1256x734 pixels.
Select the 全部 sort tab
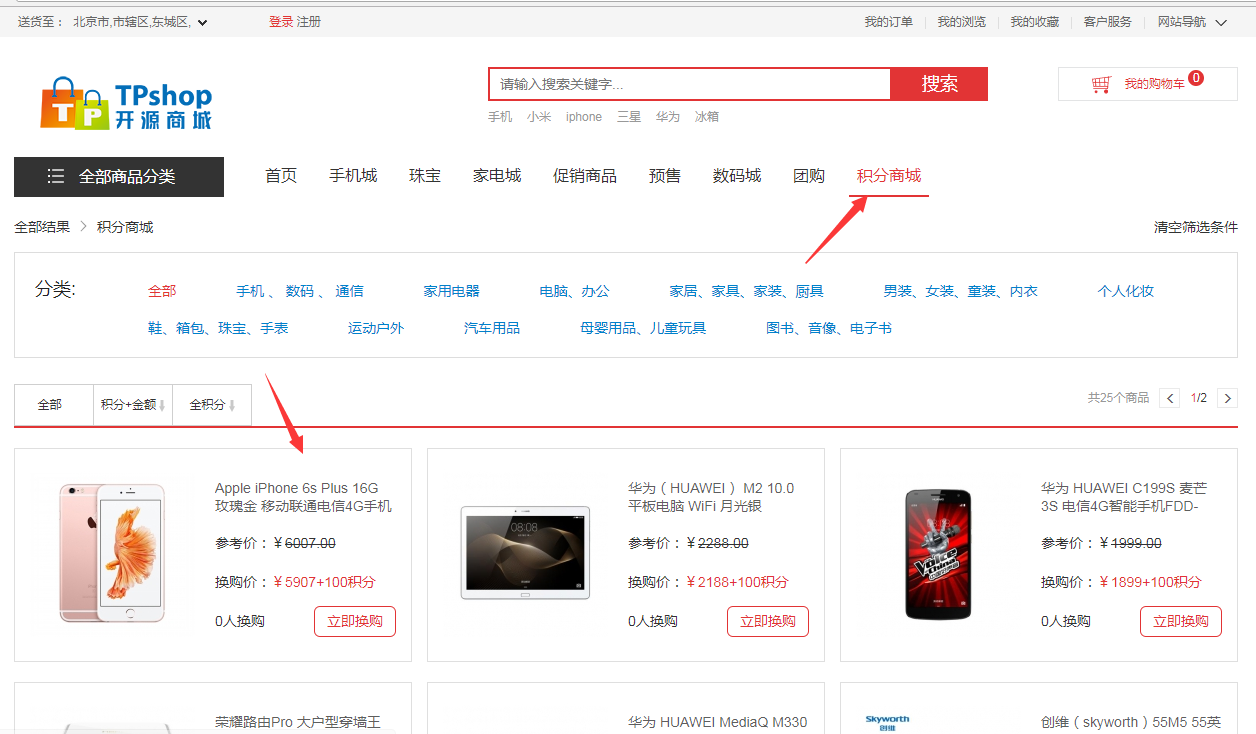50,405
